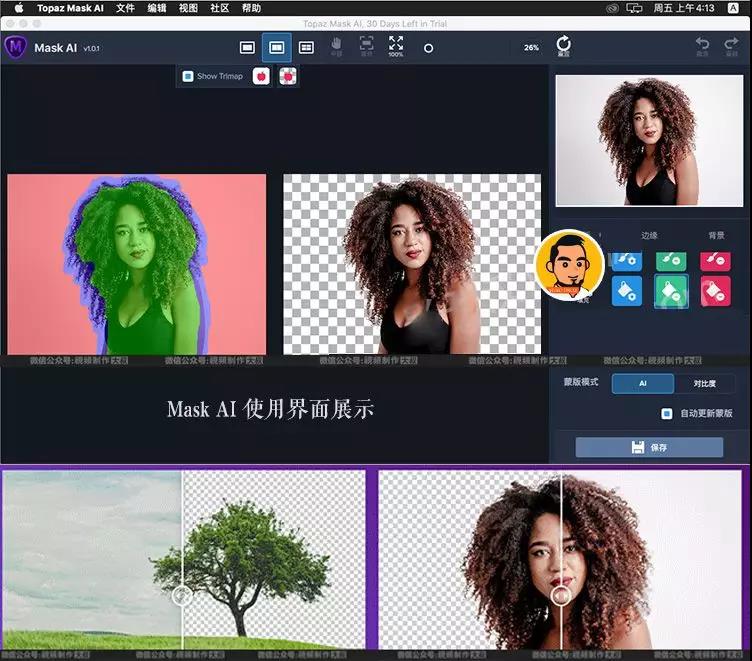Open the 视图 menu
This screenshot has height=661, width=752.
(x=188, y=8)
